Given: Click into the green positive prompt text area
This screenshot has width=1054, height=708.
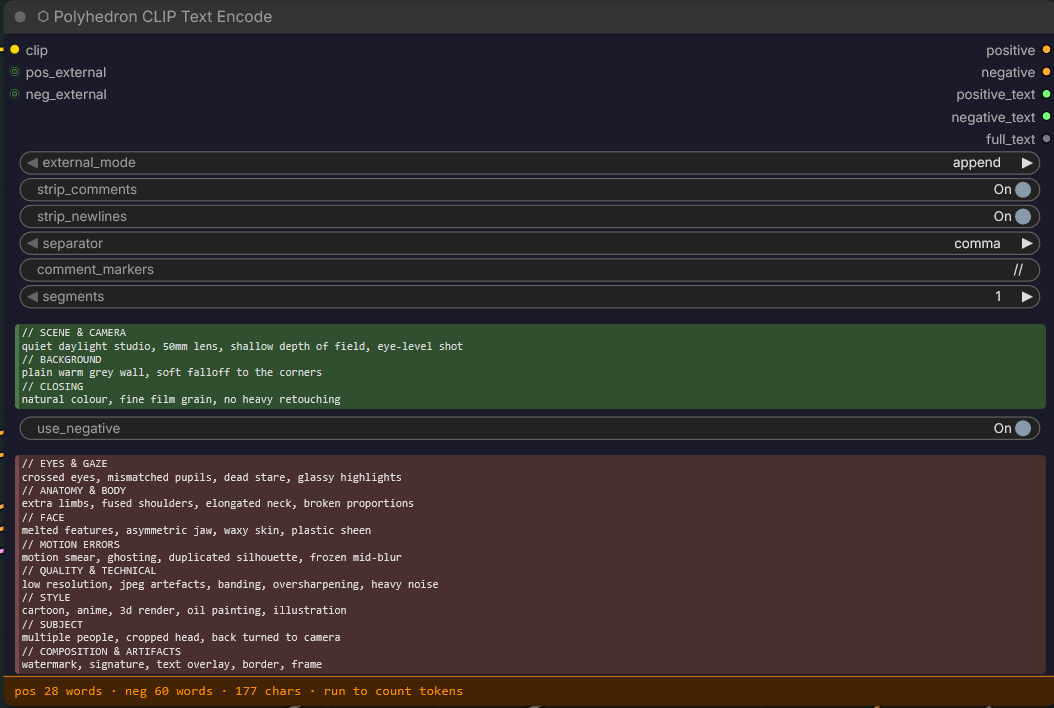Looking at the screenshot, I should pyautogui.click(x=530, y=366).
